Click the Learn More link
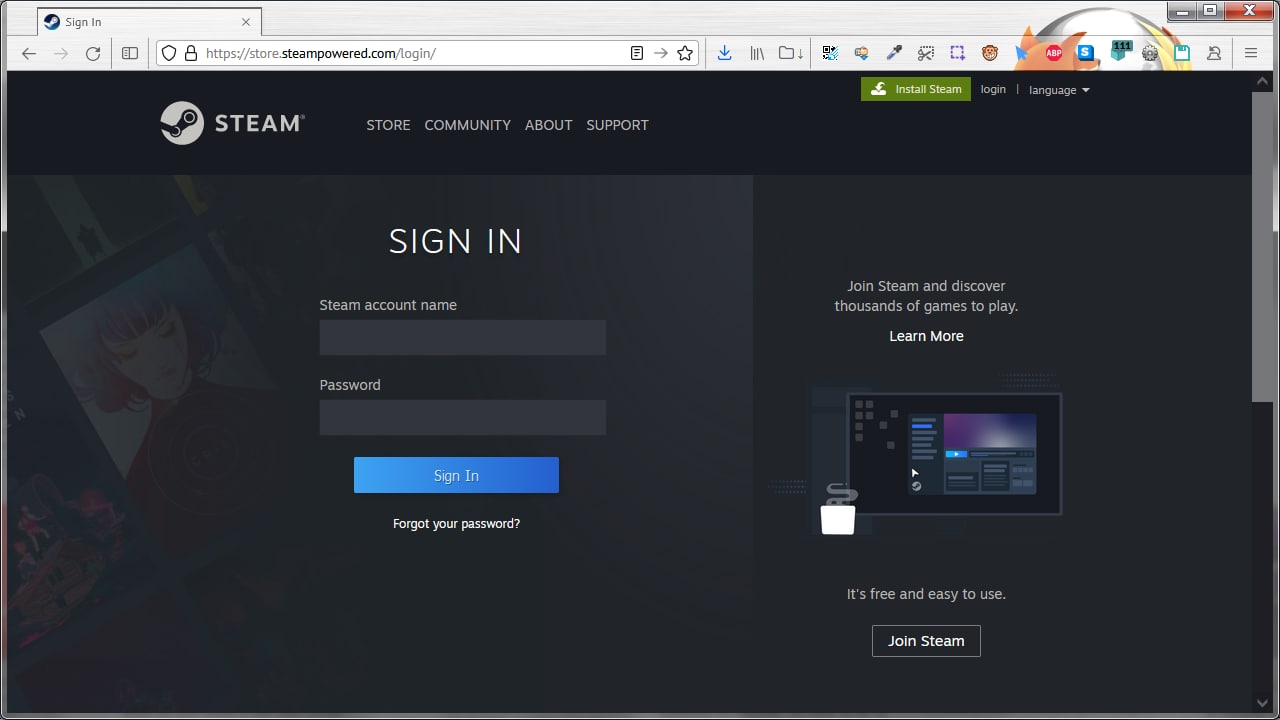 [x=926, y=336]
